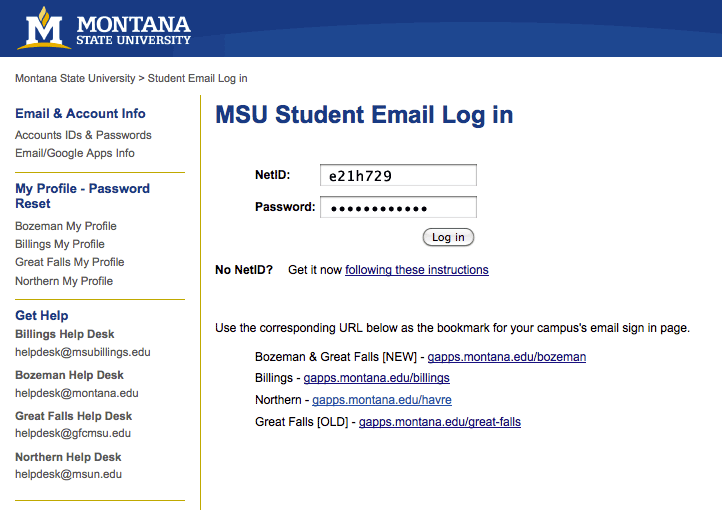This screenshot has height=510, width=722.
Task: Select Great Falls My Profile
Action: coord(70,262)
